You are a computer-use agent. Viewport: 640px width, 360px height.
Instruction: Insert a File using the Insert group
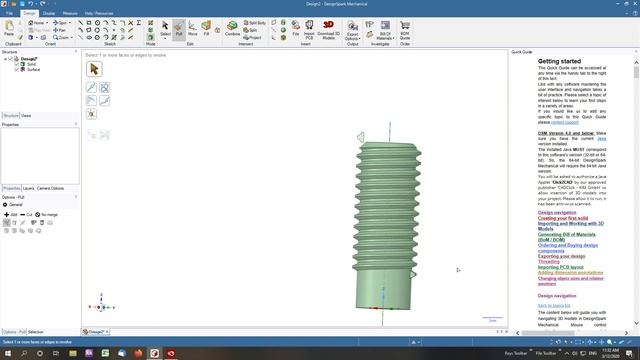pyautogui.click(x=296, y=29)
